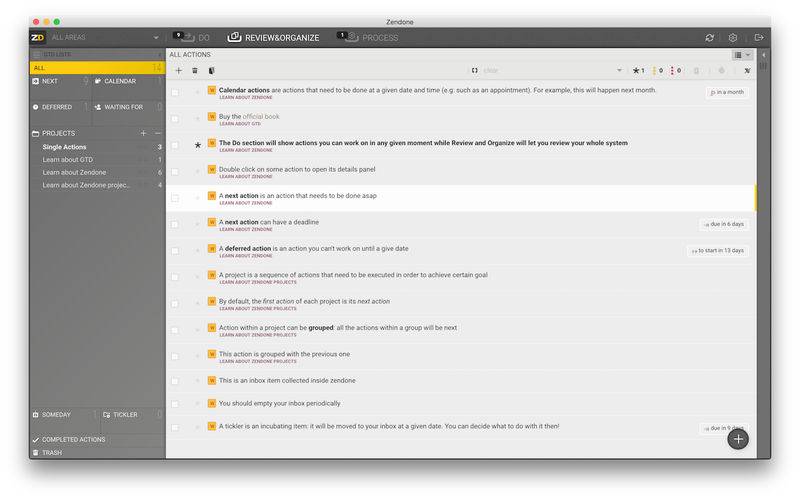
Task: Select the ALL list in the sidebar
Action: 97,67
